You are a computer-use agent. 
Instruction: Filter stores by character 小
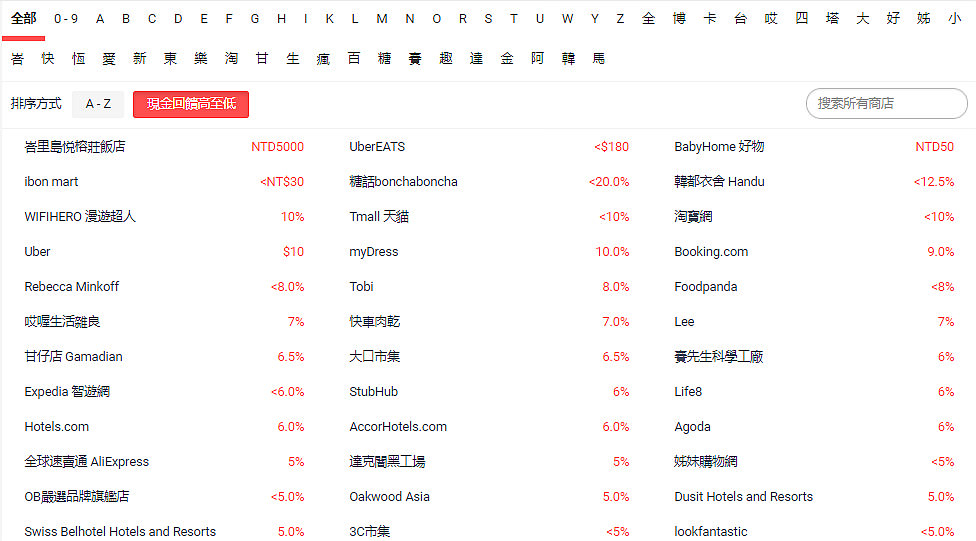(954, 19)
